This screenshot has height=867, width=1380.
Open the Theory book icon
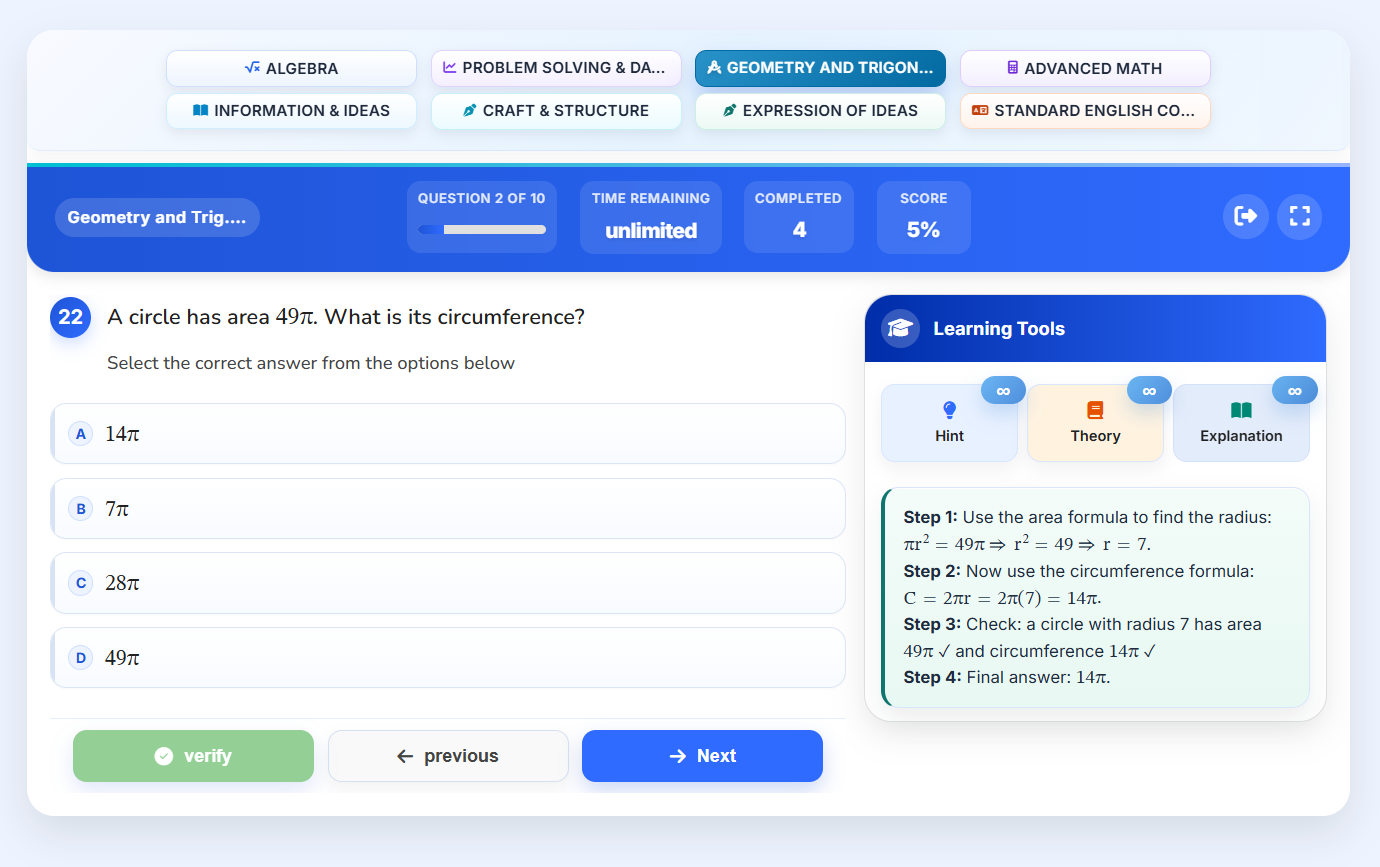[x=1095, y=408]
